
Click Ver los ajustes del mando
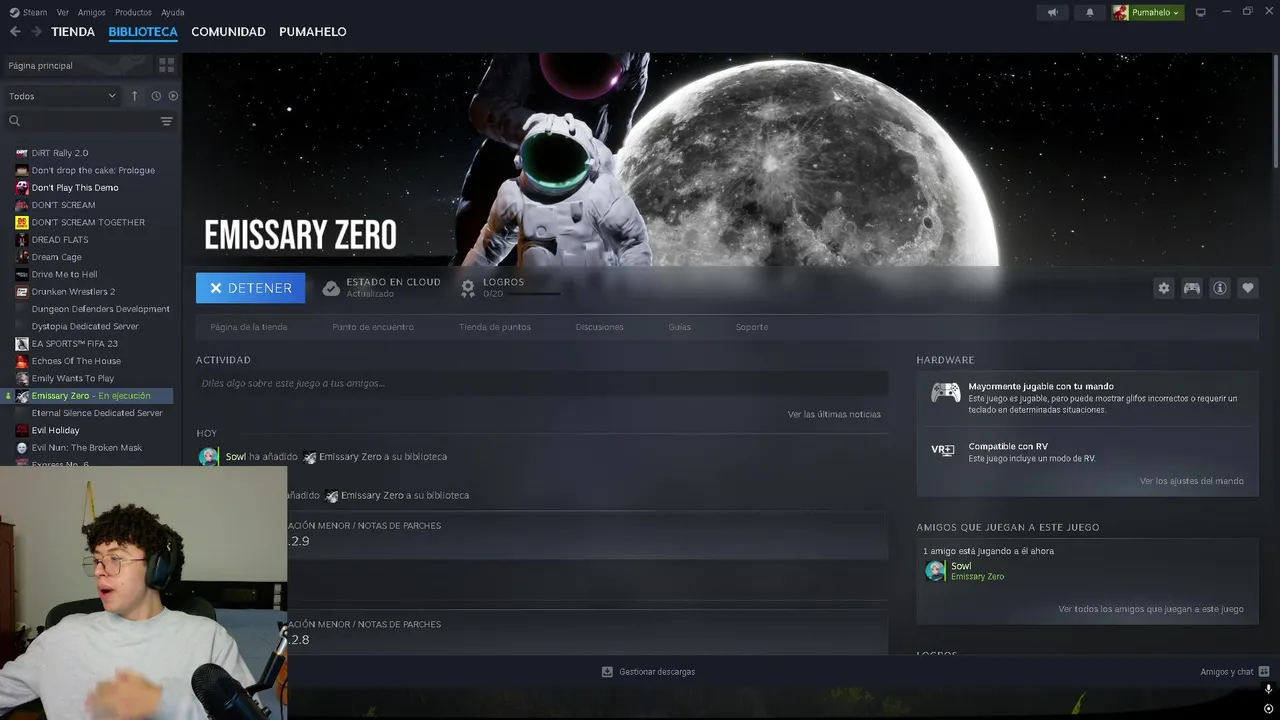(x=1192, y=481)
